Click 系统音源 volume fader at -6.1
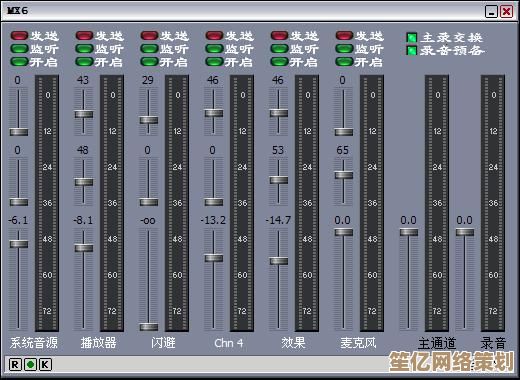 (x=19, y=244)
